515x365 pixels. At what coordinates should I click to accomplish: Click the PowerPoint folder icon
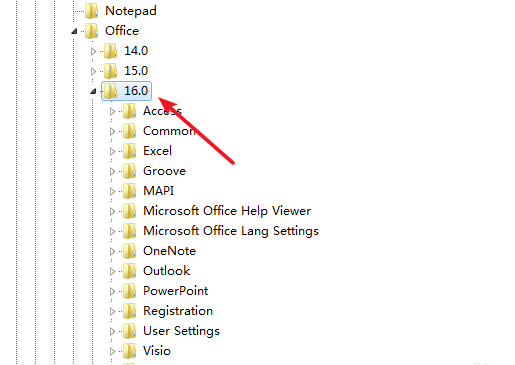click(x=129, y=291)
